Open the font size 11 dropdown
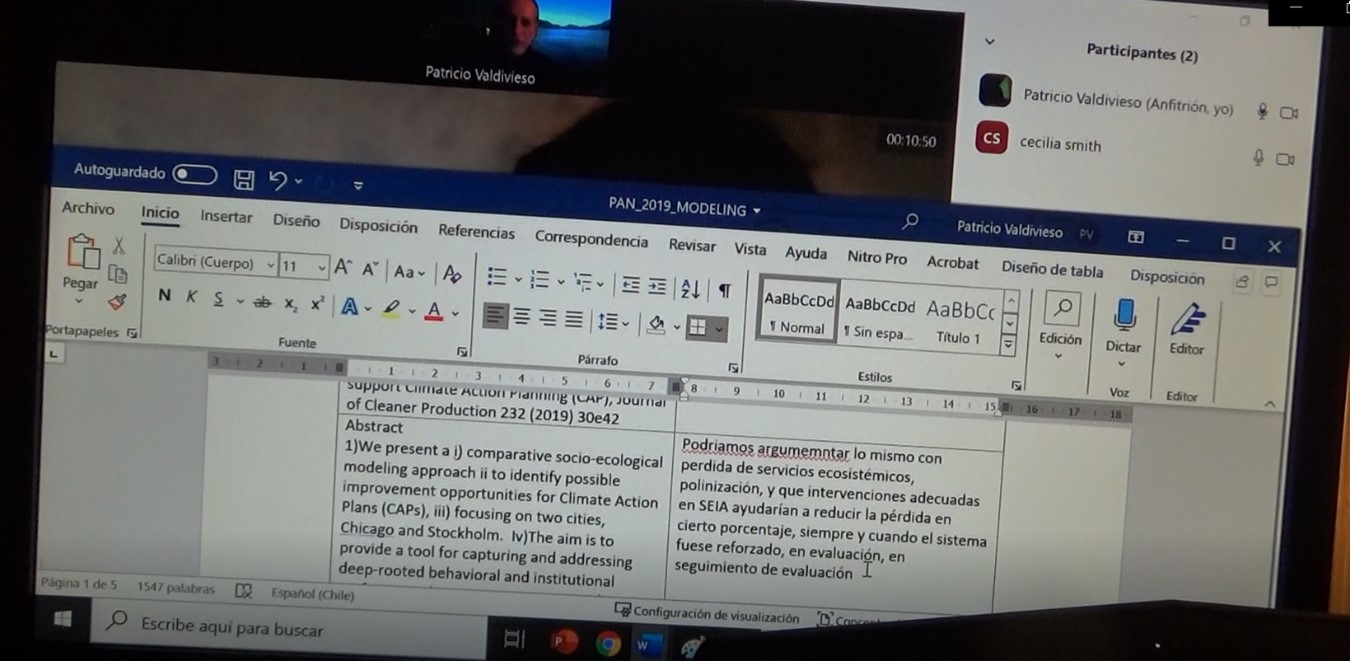Image resolution: width=1350 pixels, height=661 pixels. click(321, 268)
